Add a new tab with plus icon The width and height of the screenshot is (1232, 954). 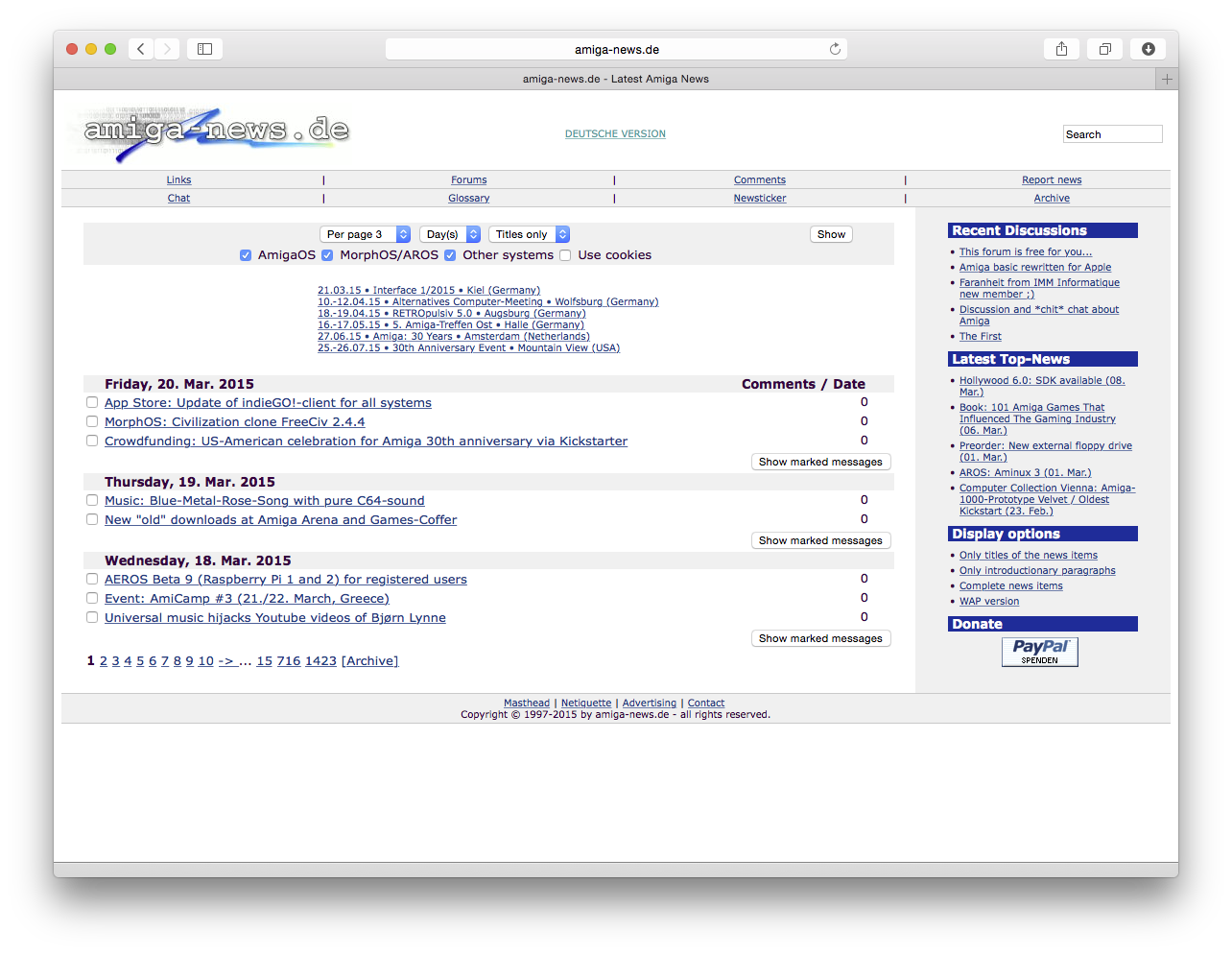(x=1167, y=80)
